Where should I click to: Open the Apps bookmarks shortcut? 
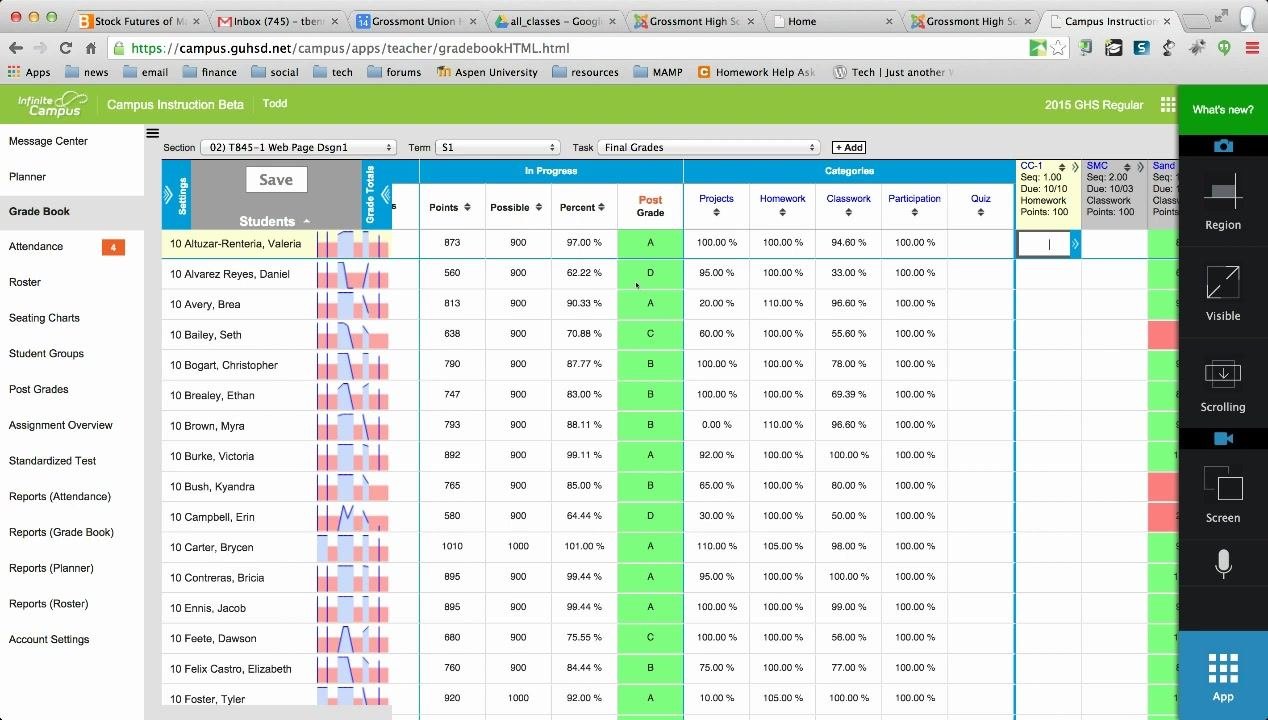click(x=29, y=72)
